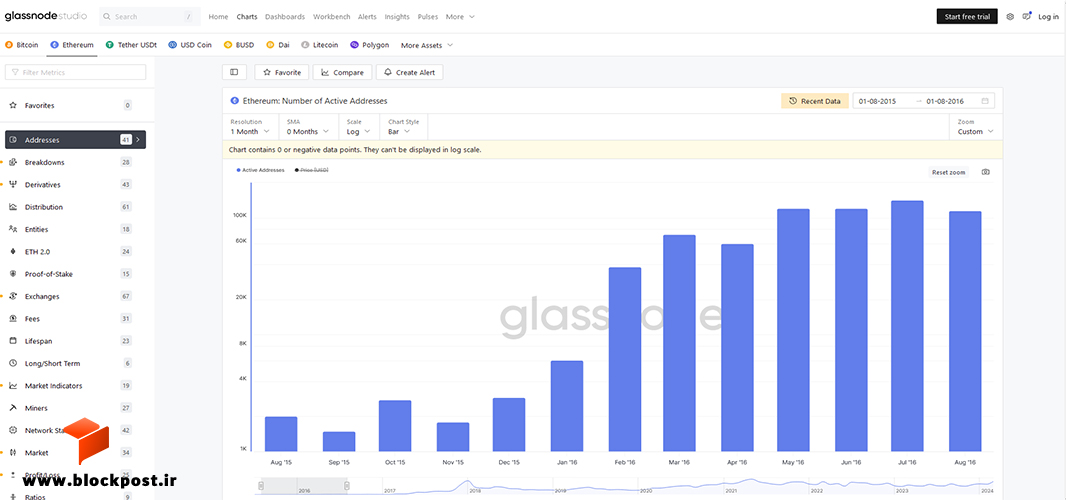Click the BUSD asset icon
The height and width of the screenshot is (500, 1066).
pyautogui.click(x=228, y=45)
